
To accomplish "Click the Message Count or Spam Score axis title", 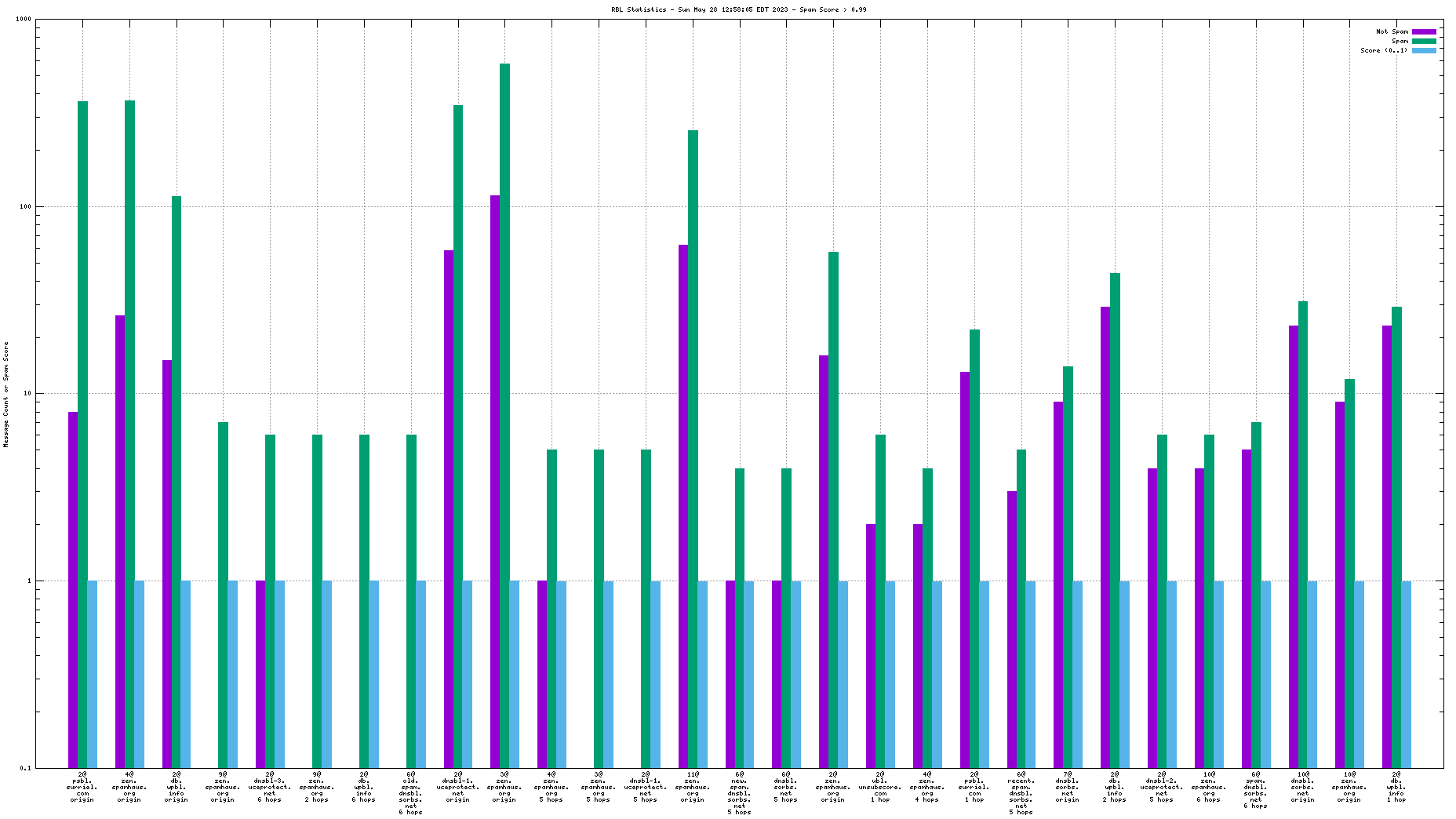I will [6, 395].
